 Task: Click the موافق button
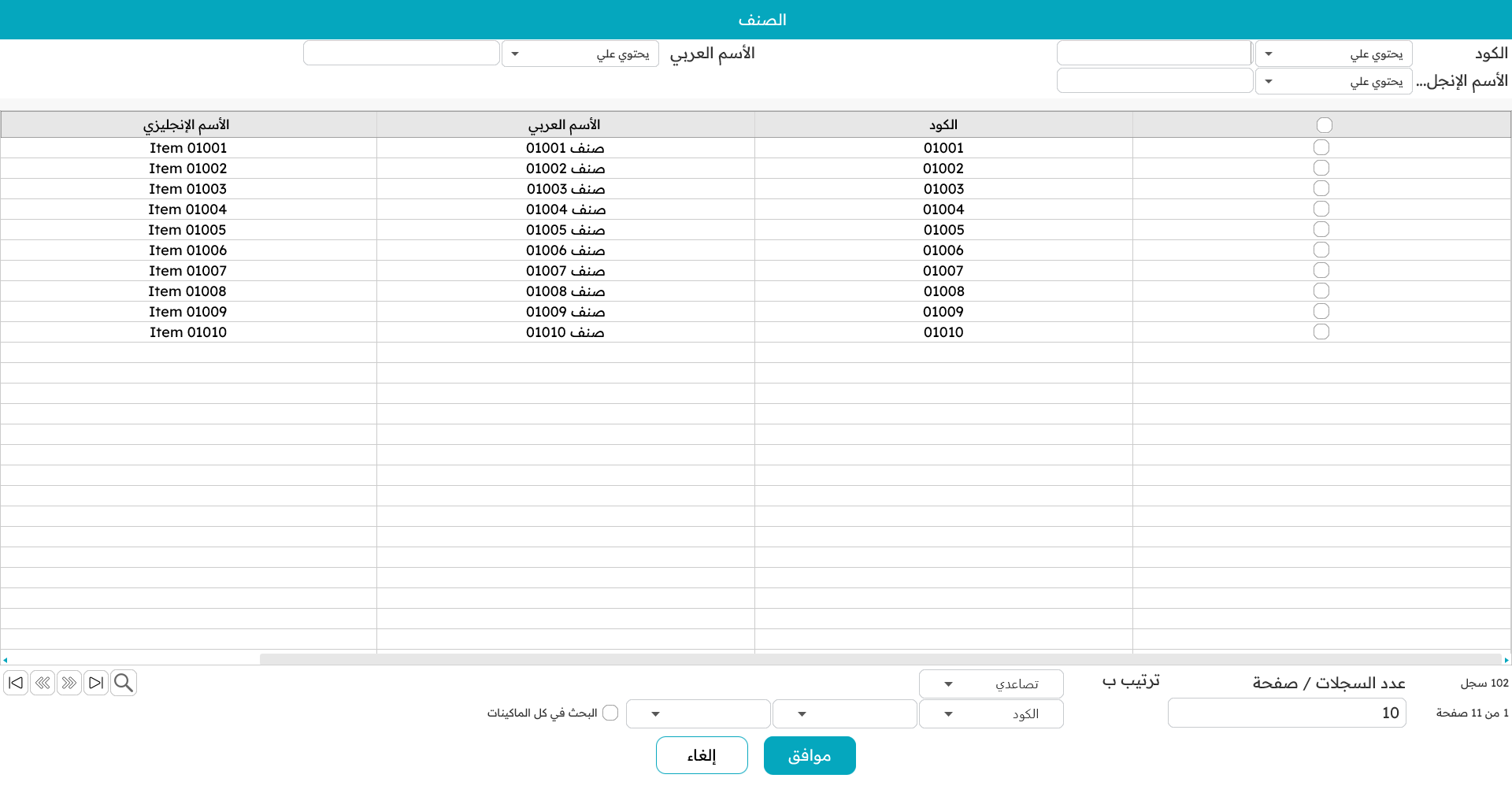(x=810, y=755)
